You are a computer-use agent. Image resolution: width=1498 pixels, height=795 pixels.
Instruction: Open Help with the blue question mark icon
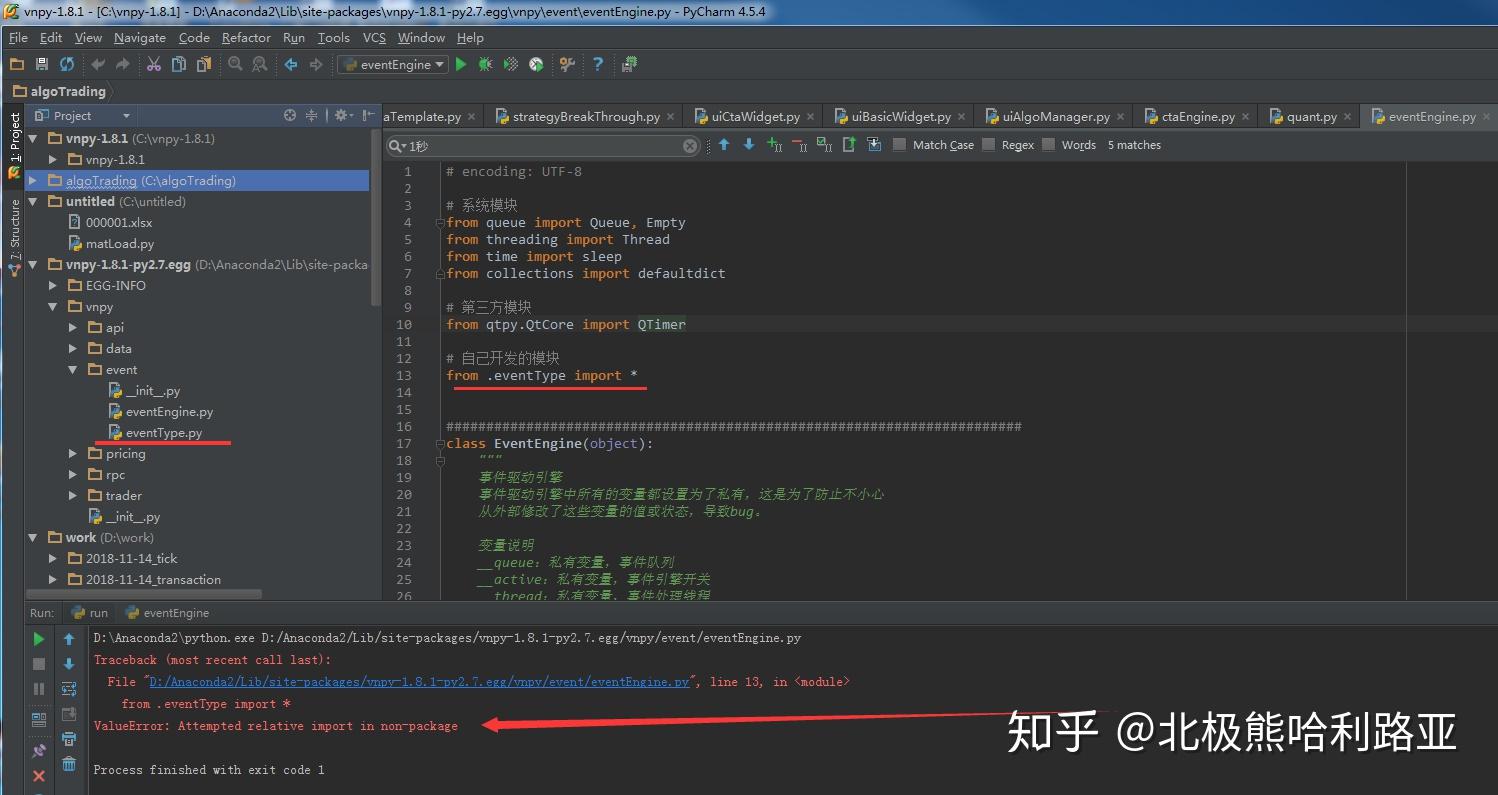[x=598, y=64]
